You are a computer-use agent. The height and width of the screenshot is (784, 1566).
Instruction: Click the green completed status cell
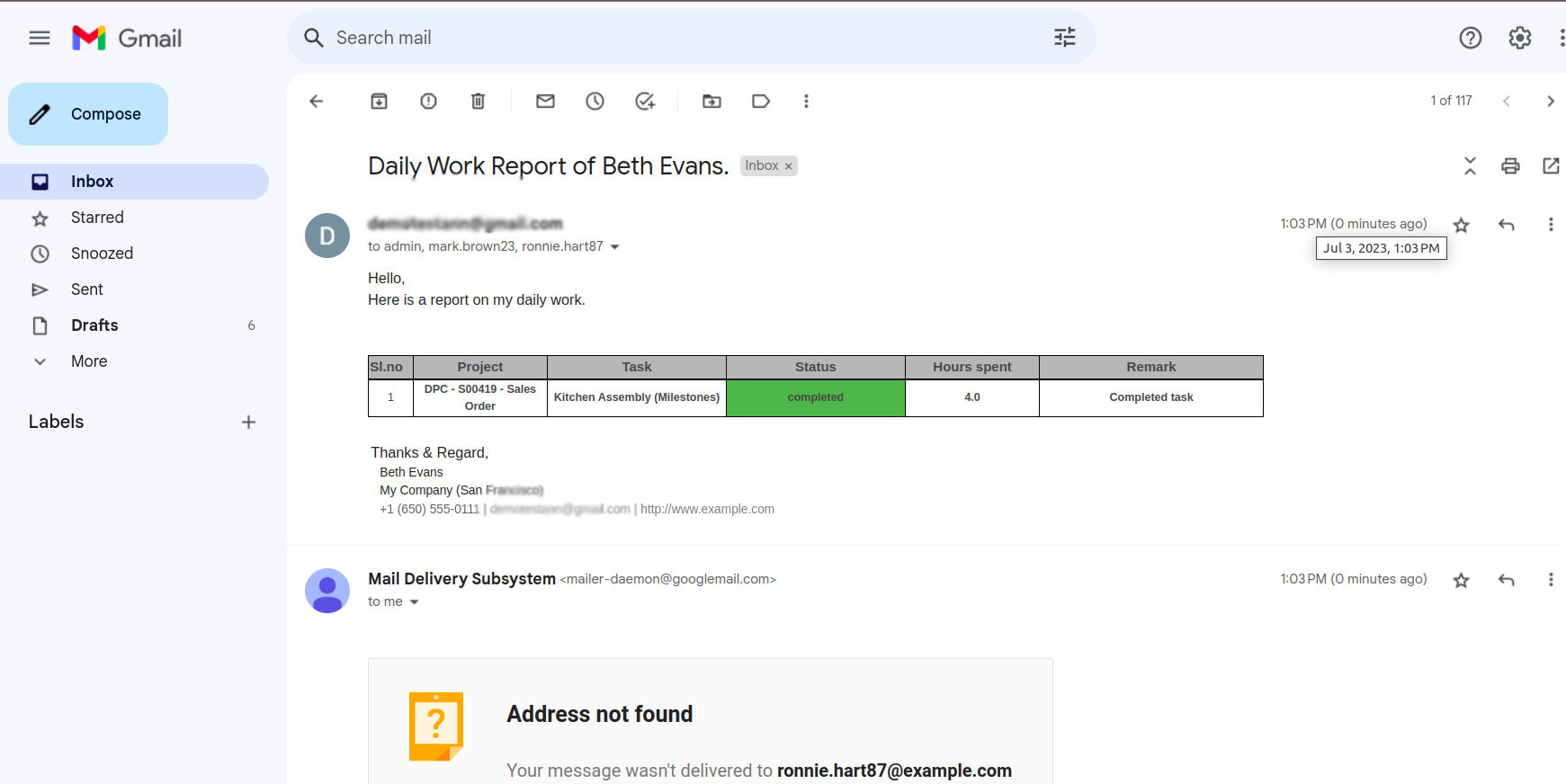pos(815,397)
